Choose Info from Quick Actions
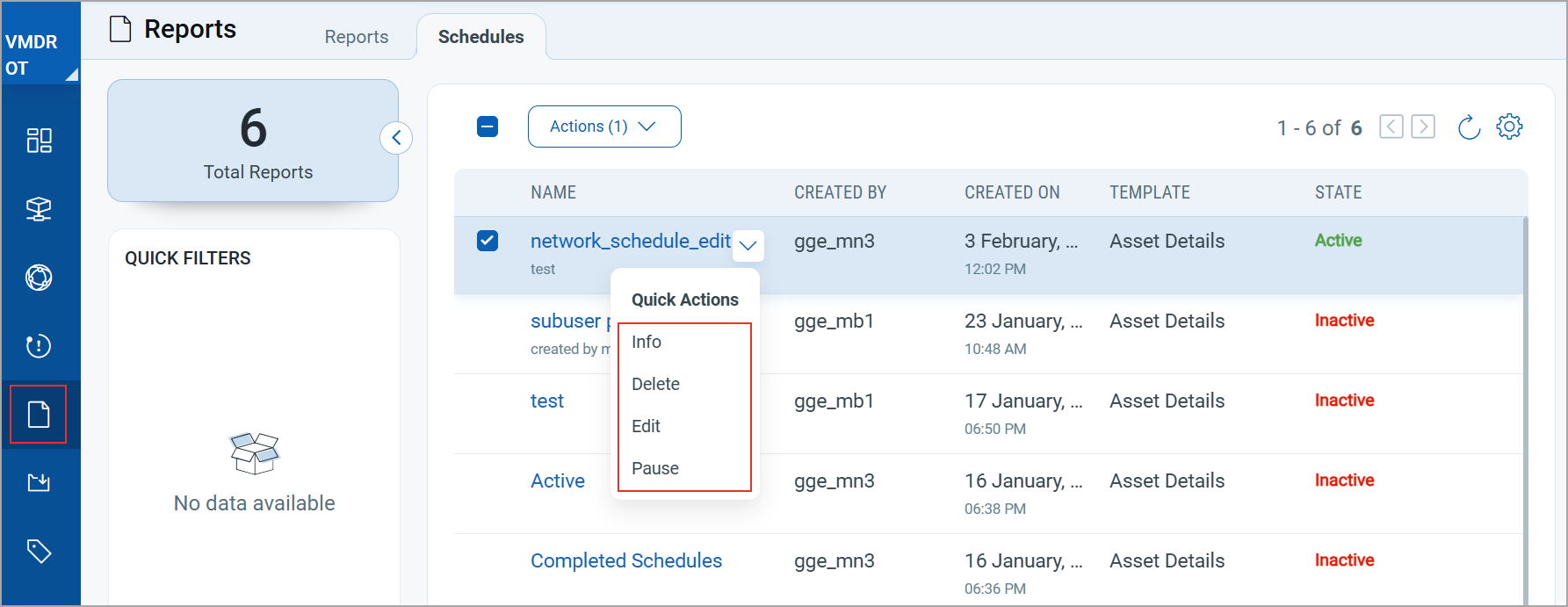This screenshot has width=1568, height=607. [647, 342]
